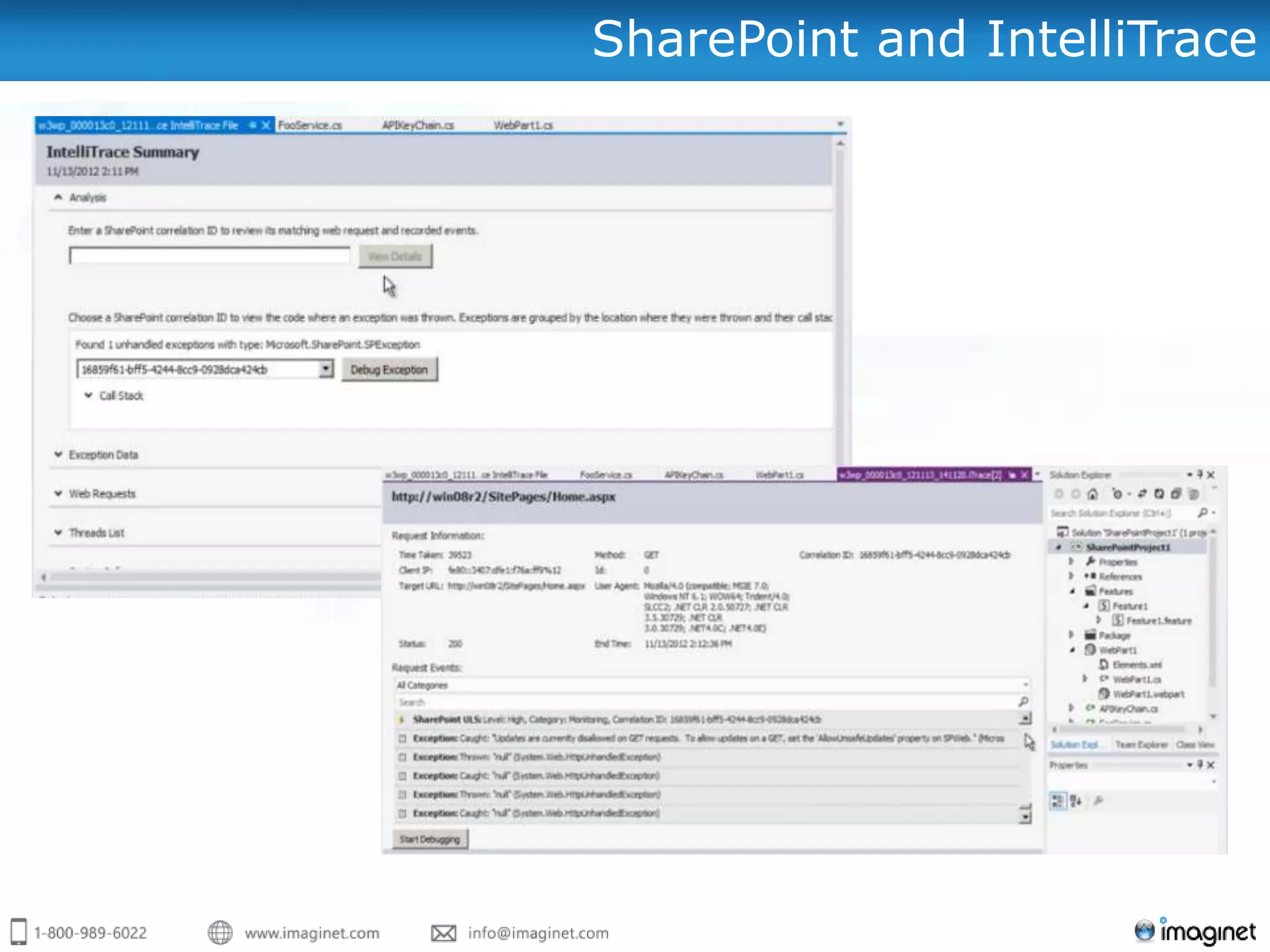This screenshot has width=1270, height=952.
Task: Click icon beside 'Updates are currently disallowed' exception
Action: (x=402, y=738)
